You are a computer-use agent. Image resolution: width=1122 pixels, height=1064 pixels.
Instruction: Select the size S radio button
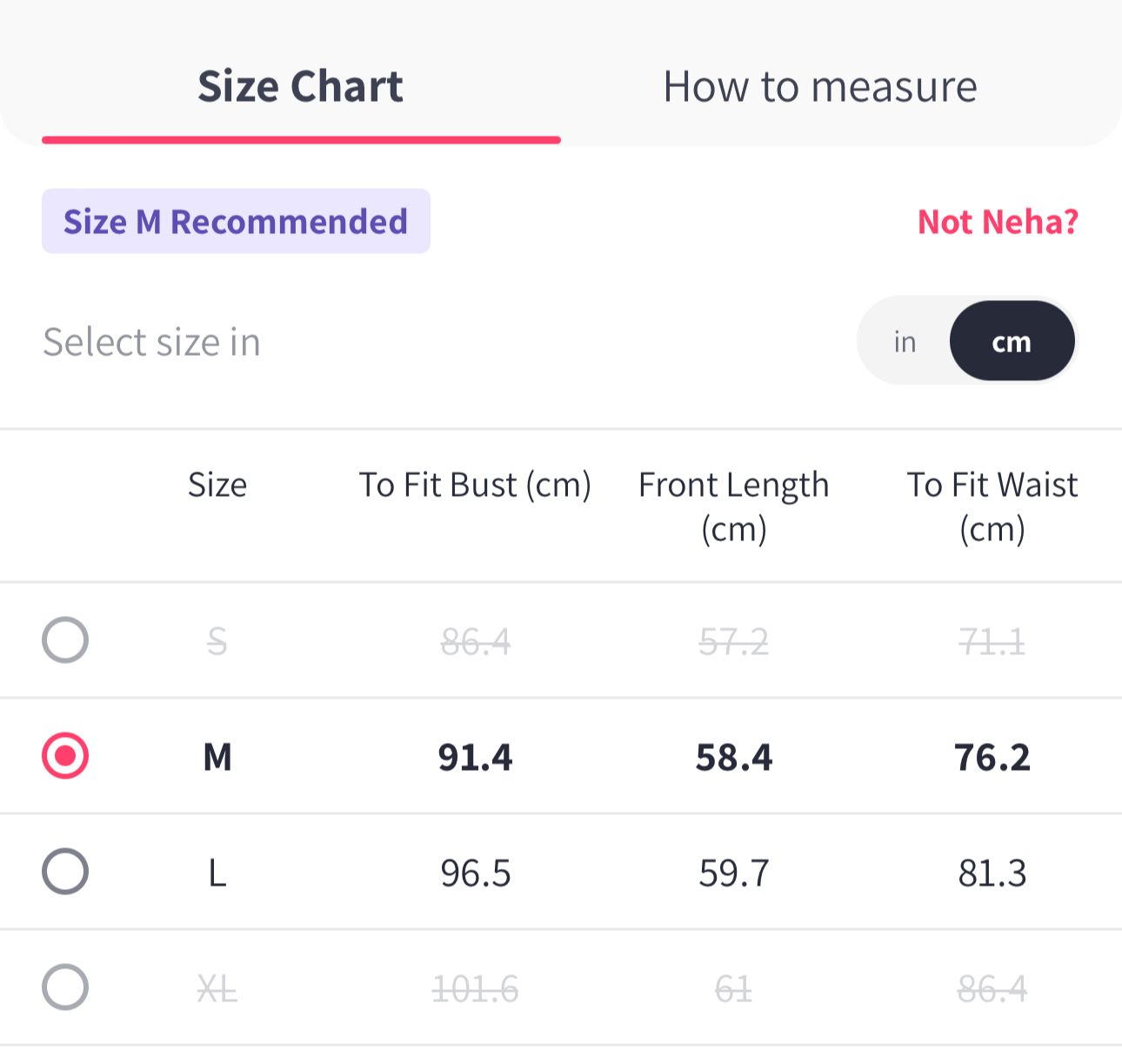coord(65,640)
